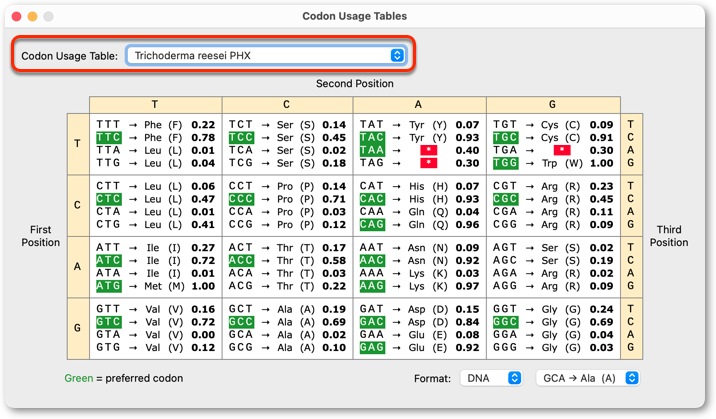Click the TCG Ser codon
Screen dimensions: 716x419
241,163
